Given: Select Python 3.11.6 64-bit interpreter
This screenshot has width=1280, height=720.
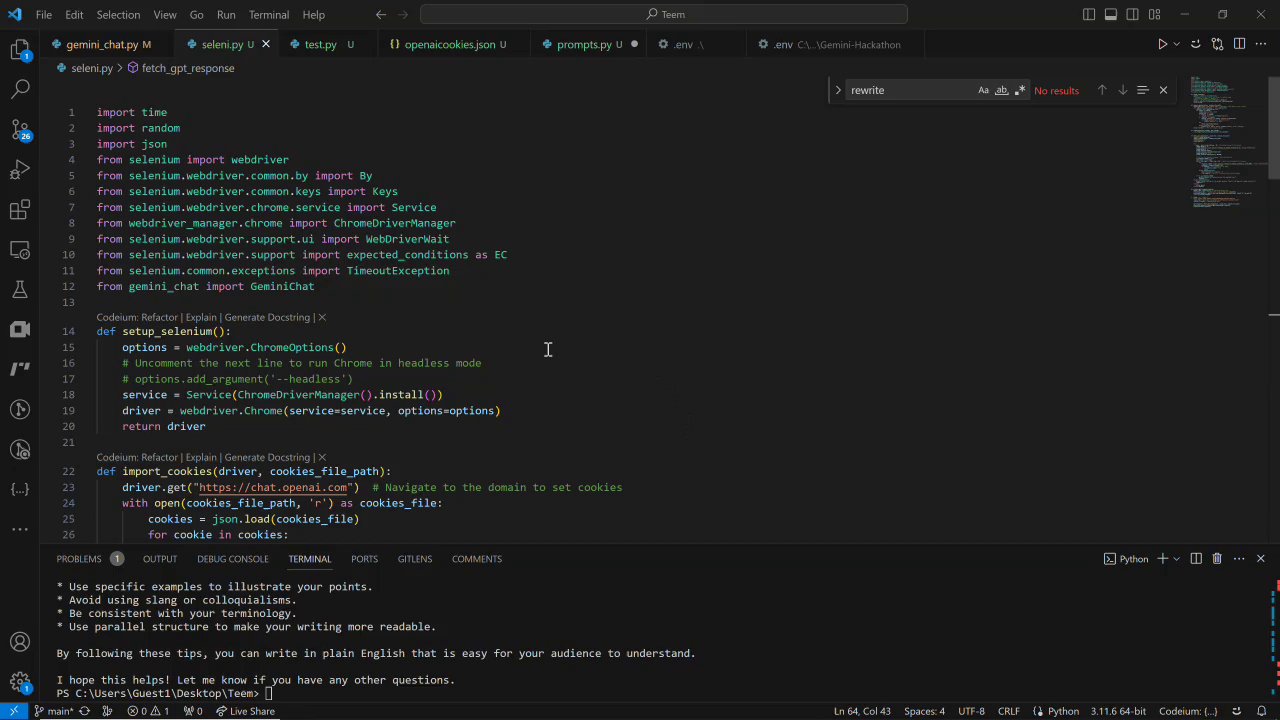Looking at the screenshot, I should click(1118, 711).
